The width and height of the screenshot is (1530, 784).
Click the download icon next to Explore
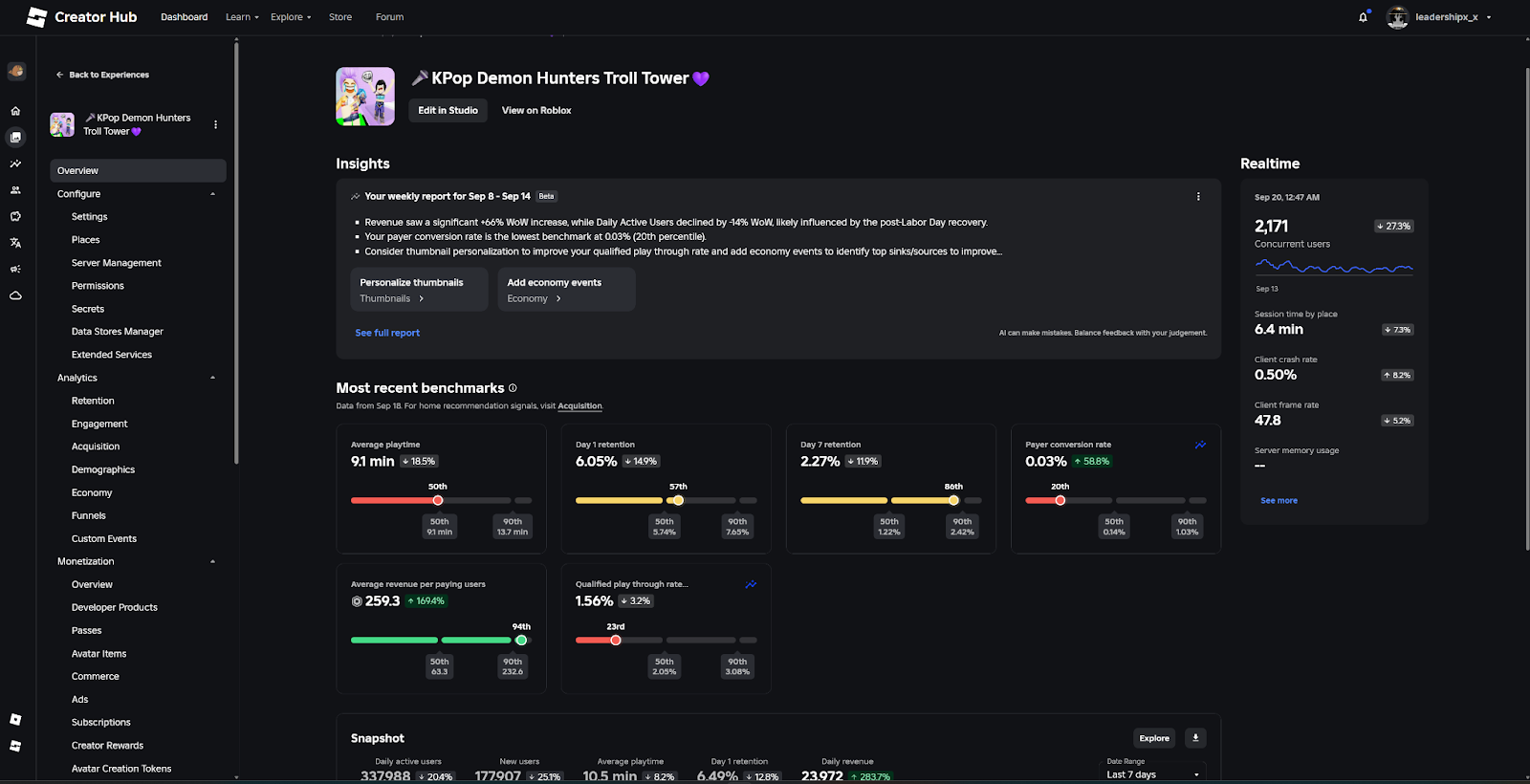click(1194, 737)
